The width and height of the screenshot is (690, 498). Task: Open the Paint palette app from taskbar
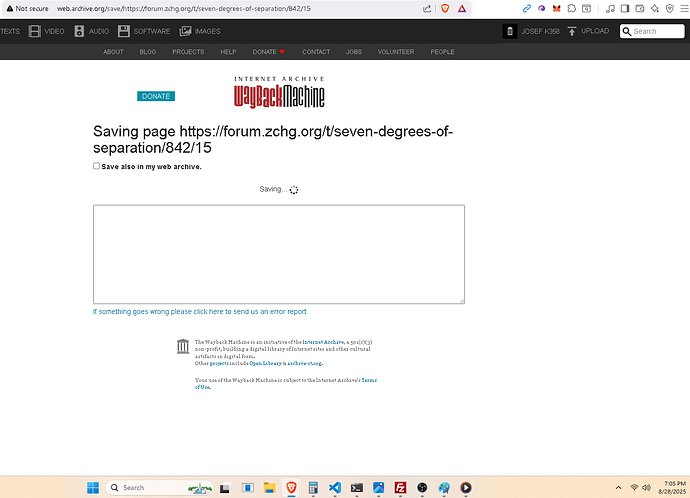444,487
